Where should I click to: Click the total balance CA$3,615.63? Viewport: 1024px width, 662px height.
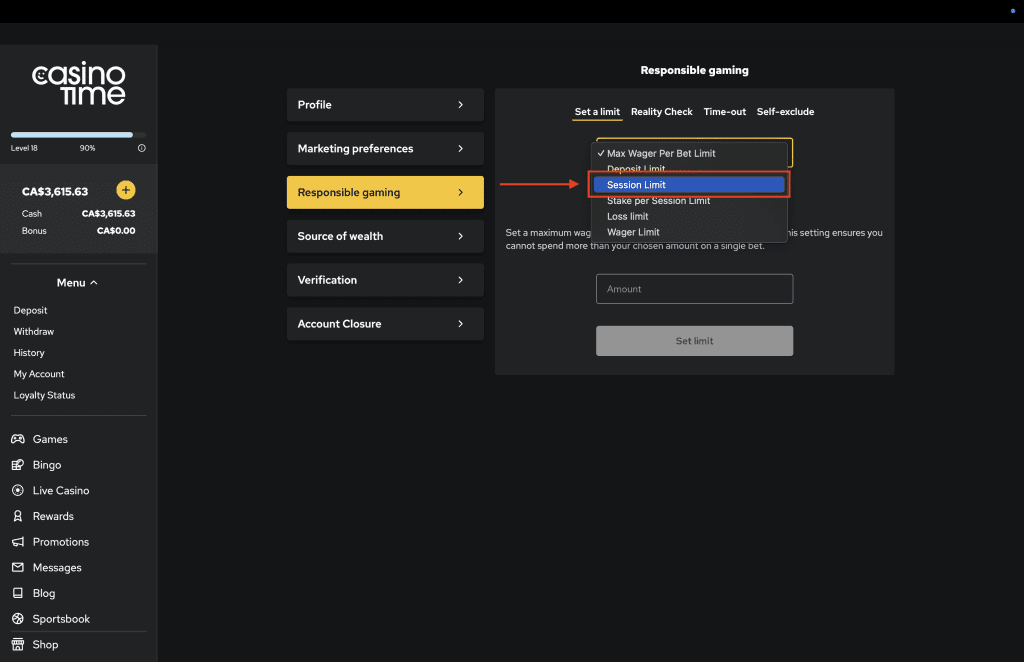(55, 191)
